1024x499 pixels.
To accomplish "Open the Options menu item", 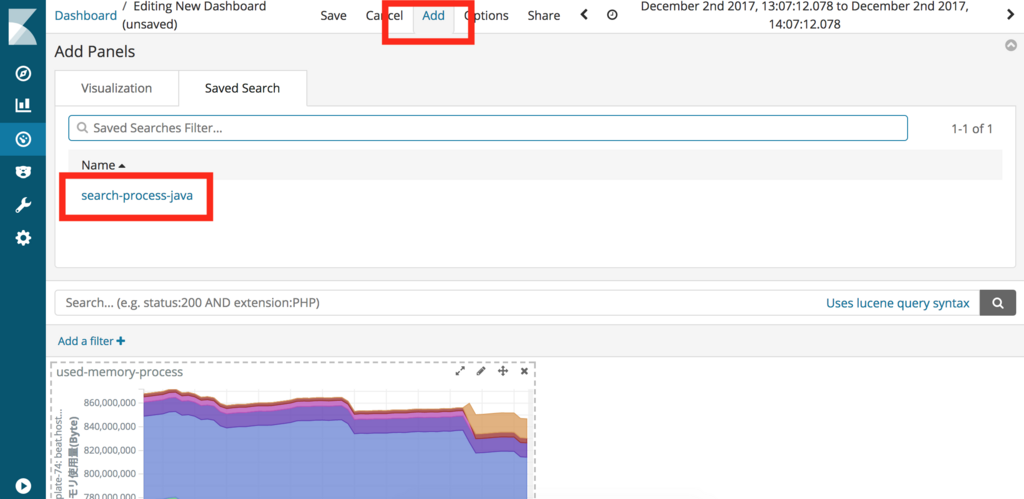I will click(x=486, y=16).
